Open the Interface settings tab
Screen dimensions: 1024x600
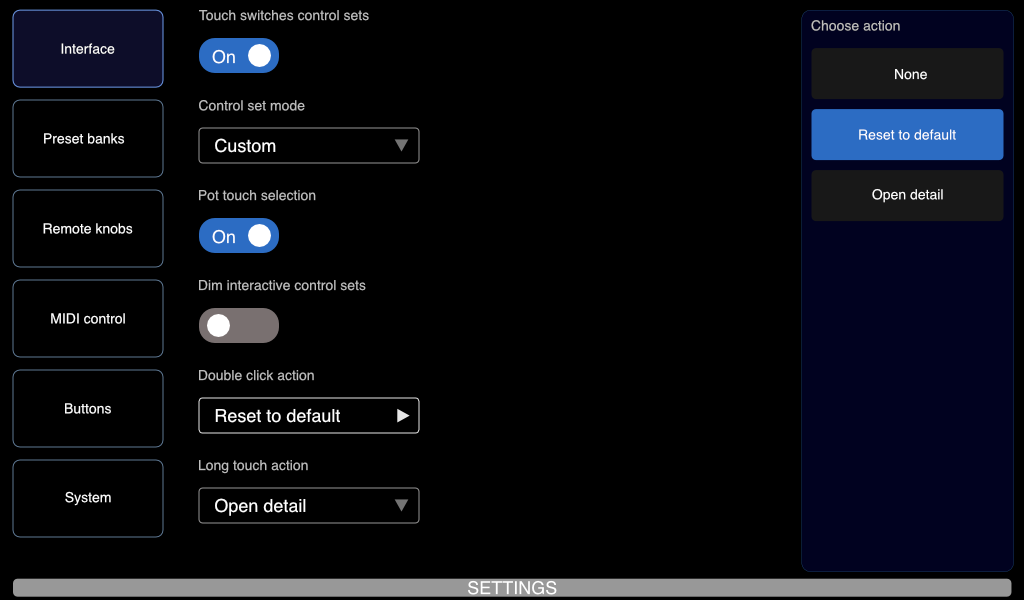pyautogui.click(x=88, y=49)
